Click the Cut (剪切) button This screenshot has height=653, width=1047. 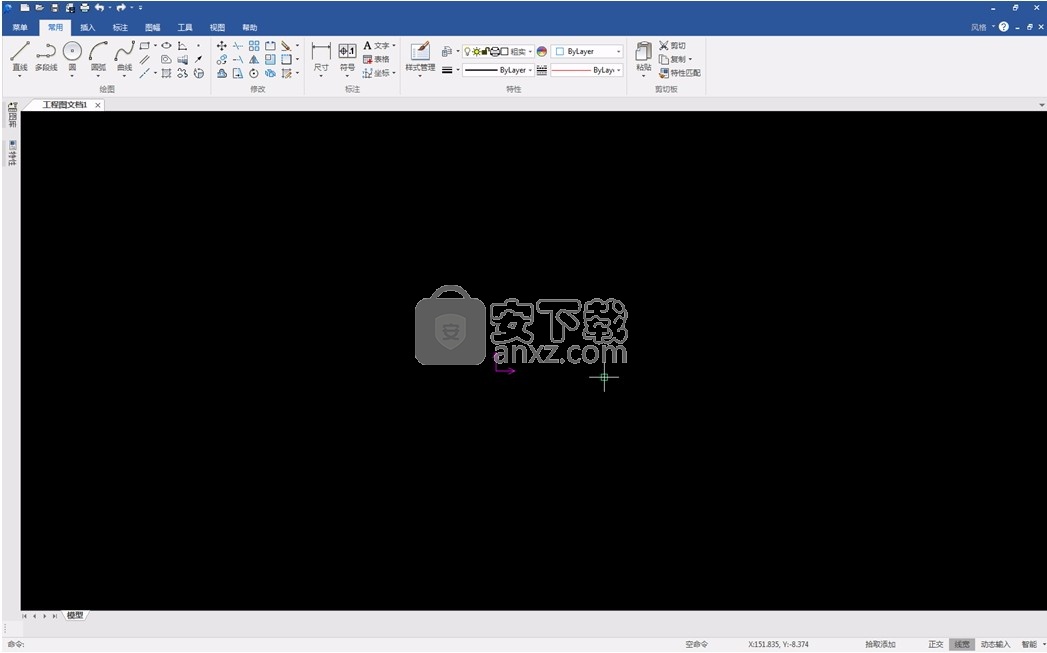(672, 45)
